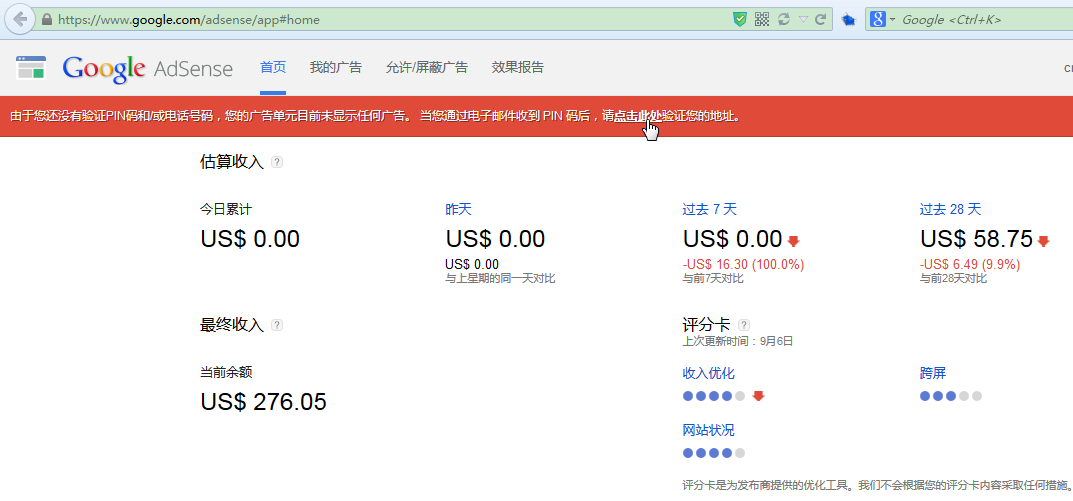This screenshot has width=1073, height=501.
Task: Open the address bar history dropdown triangle
Action: point(803,19)
